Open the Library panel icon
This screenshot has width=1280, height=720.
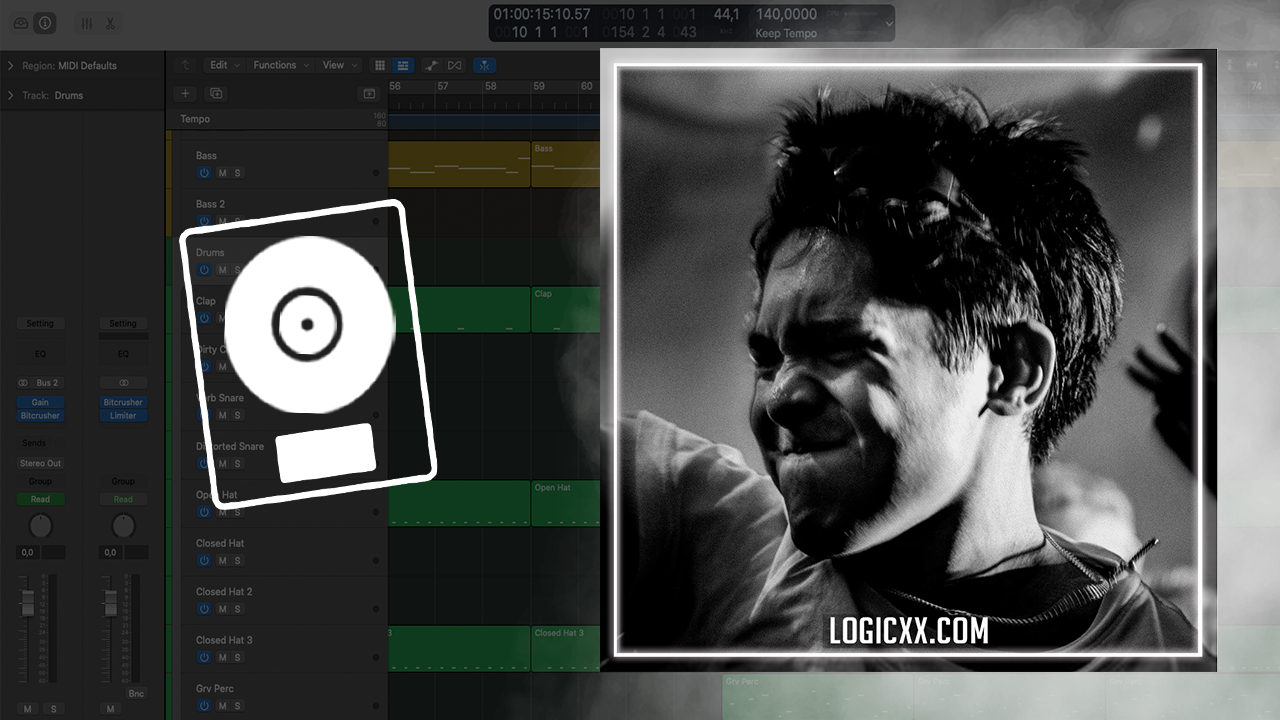click(21, 23)
